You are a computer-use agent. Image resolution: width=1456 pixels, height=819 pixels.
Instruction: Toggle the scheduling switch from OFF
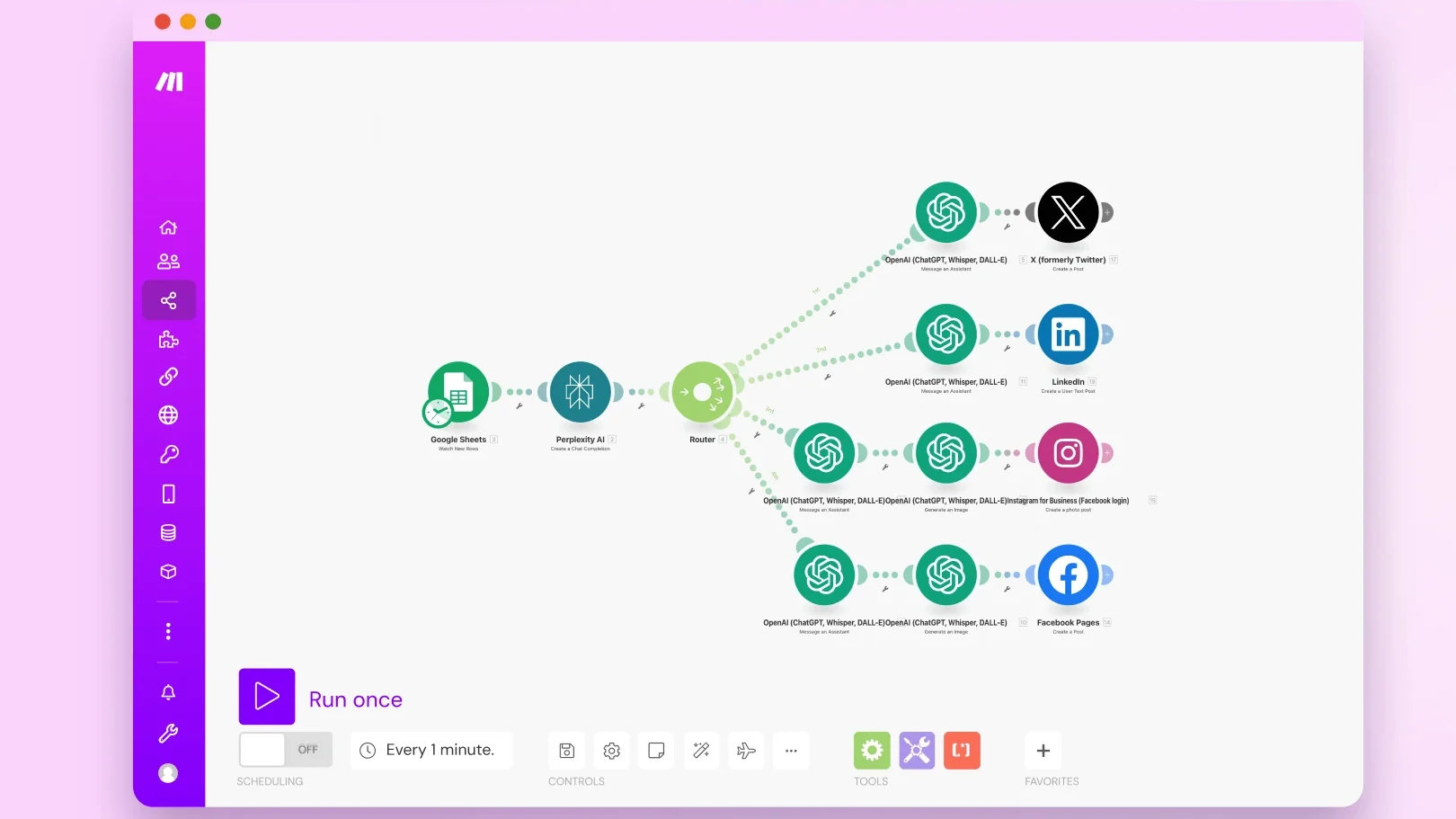click(285, 750)
